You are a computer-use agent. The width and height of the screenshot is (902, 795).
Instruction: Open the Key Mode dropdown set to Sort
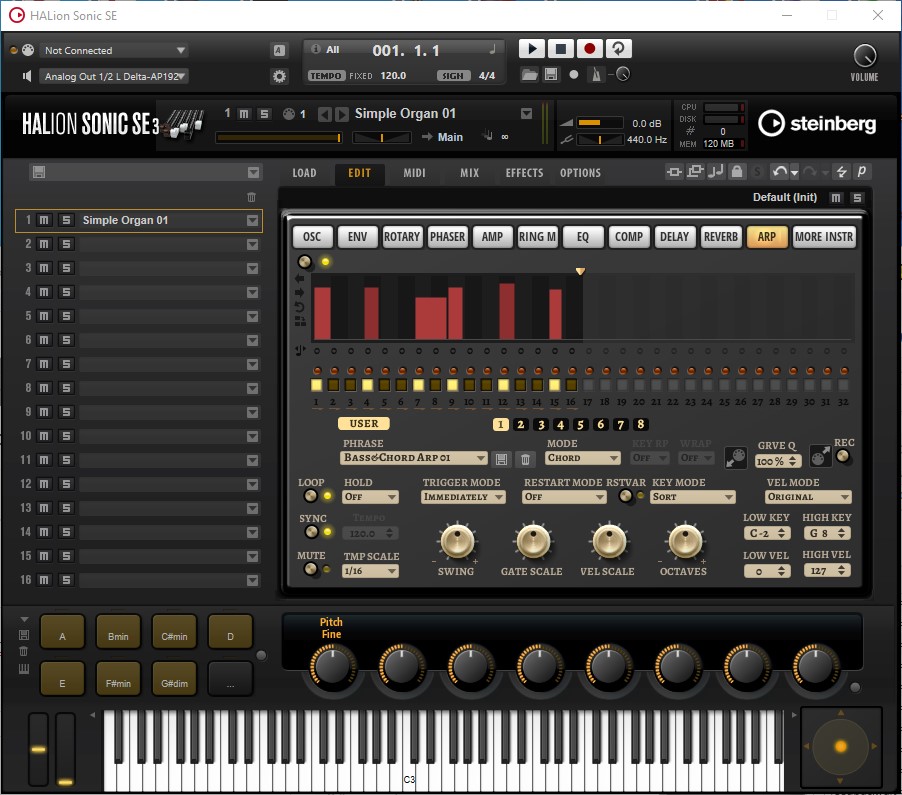pyautogui.click(x=693, y=497)
